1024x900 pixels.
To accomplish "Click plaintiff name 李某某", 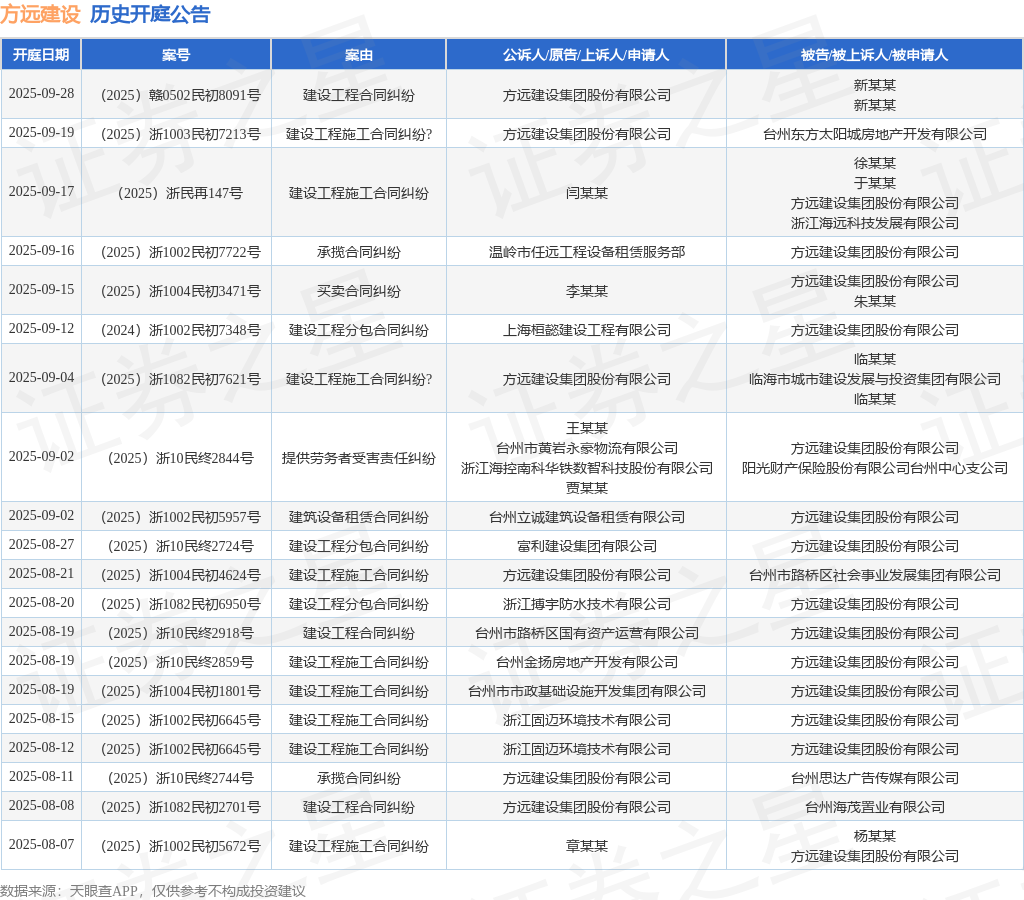I will point(586,291).
